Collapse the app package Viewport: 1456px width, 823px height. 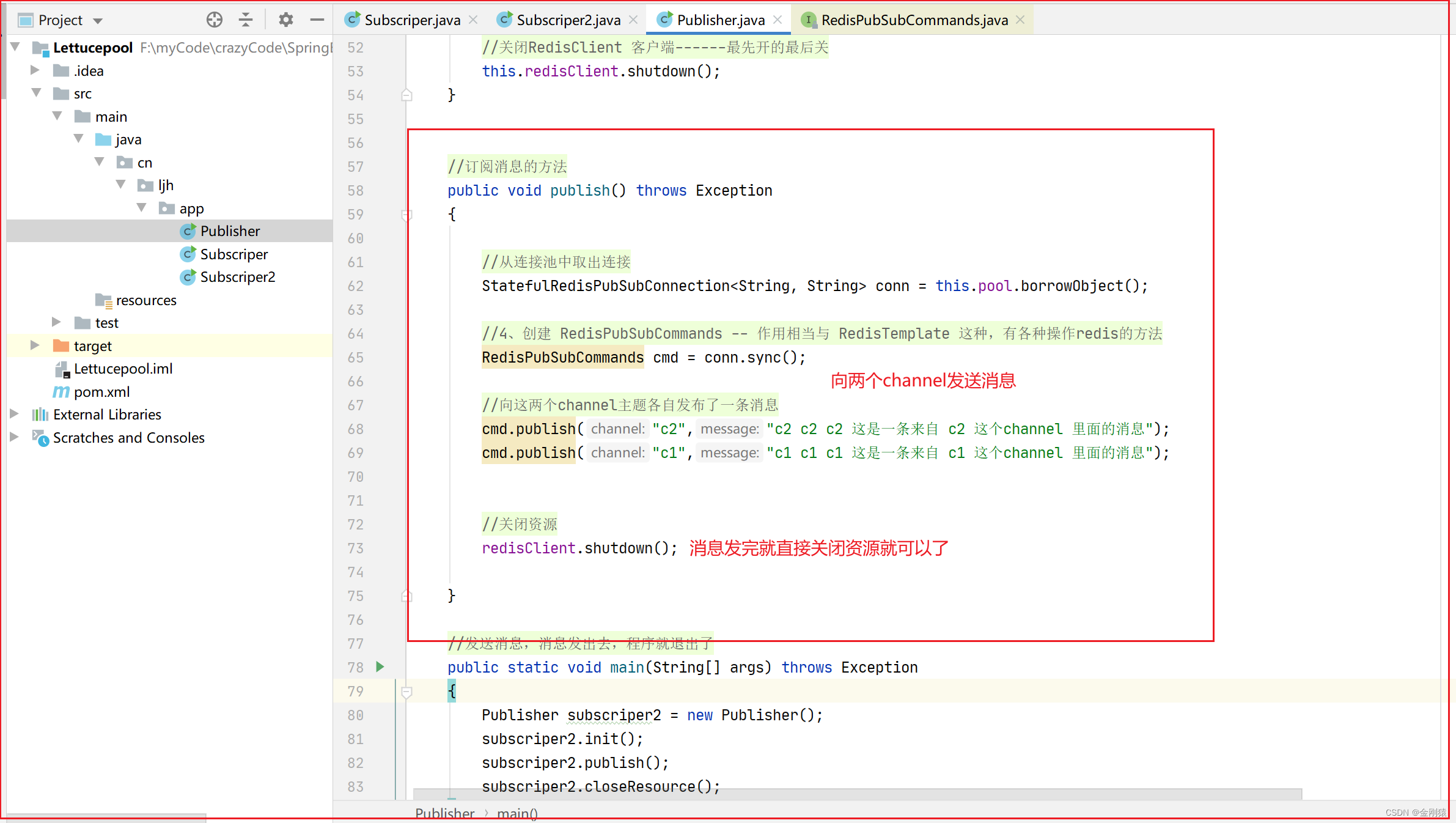pos(142,208)
